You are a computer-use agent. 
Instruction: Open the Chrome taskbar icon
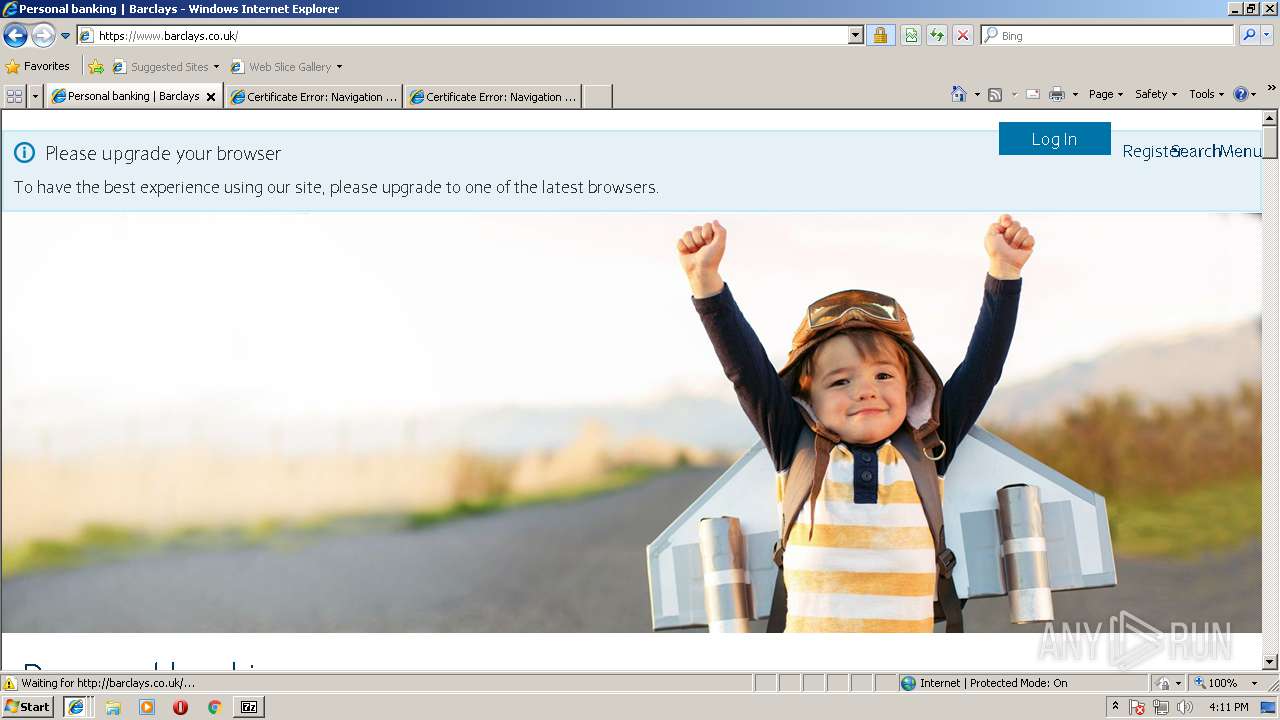(214, 707)
